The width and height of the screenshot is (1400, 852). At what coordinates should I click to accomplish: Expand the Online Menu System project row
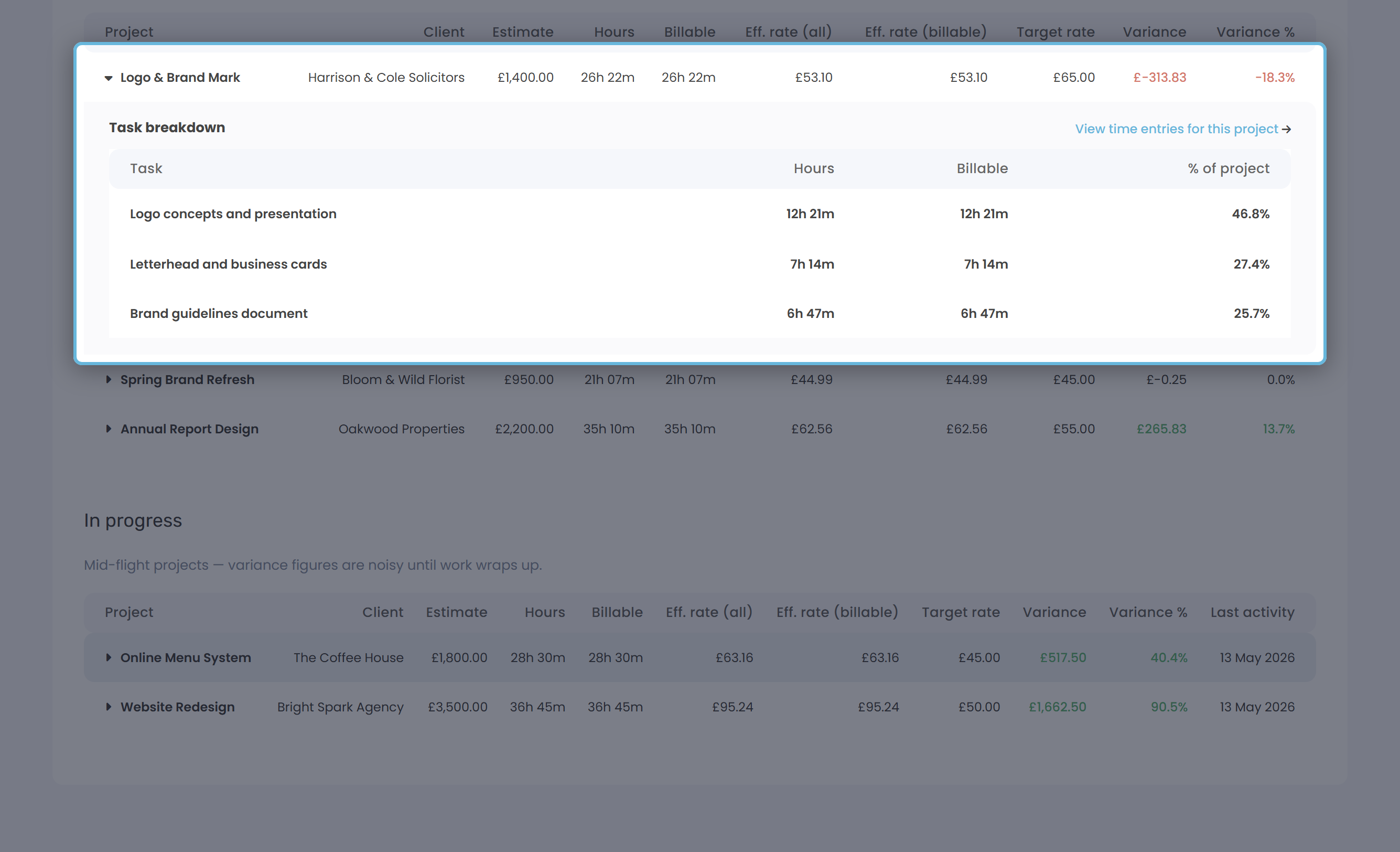[x=109, y=657]
